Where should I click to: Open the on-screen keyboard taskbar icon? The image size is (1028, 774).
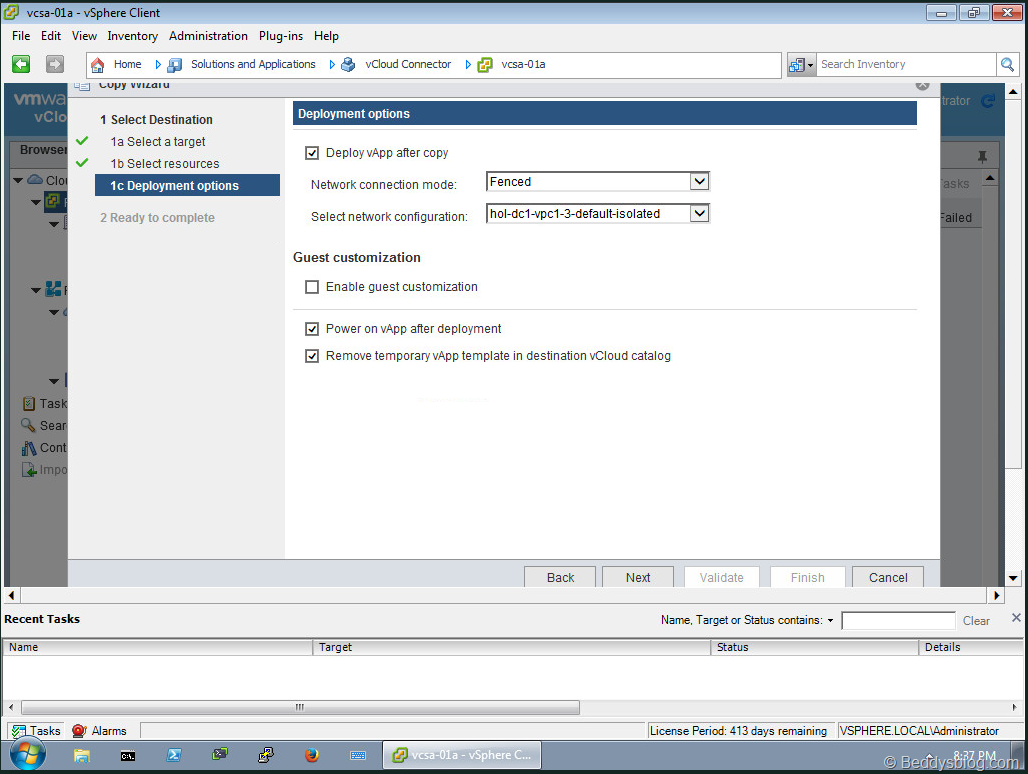click(x=358, y=756)
